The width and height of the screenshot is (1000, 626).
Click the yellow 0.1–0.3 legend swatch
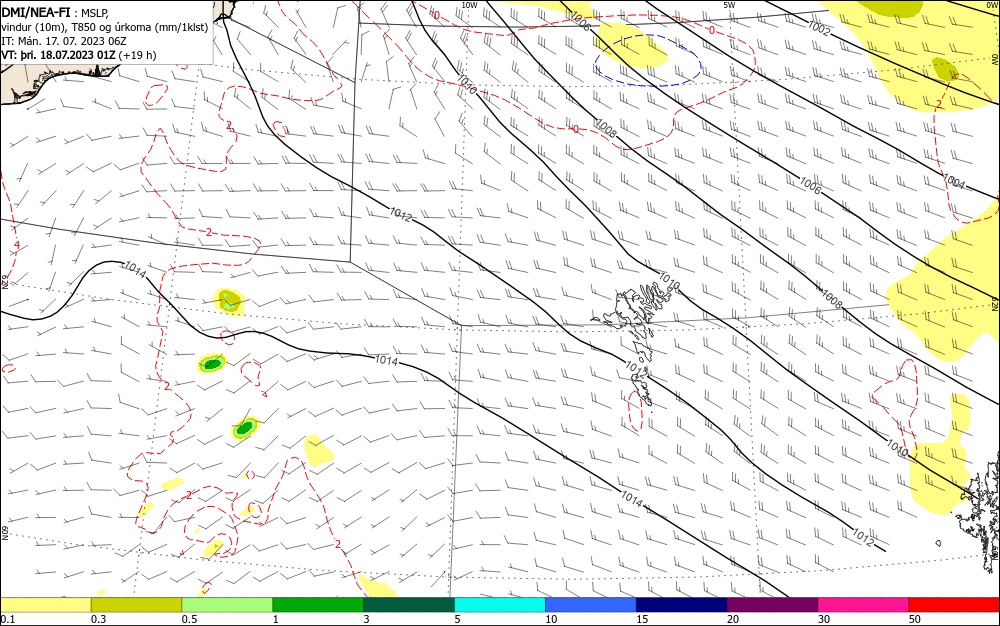[x=46, y=605]
